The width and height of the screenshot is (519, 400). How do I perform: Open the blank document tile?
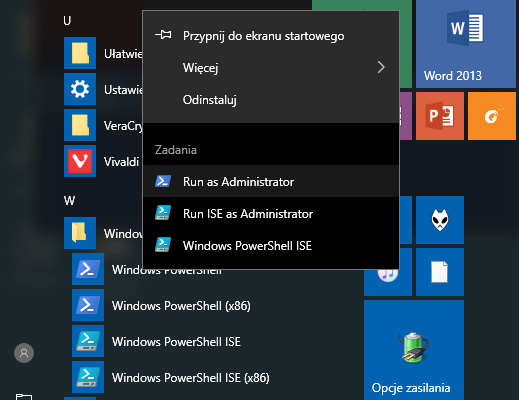440,272
